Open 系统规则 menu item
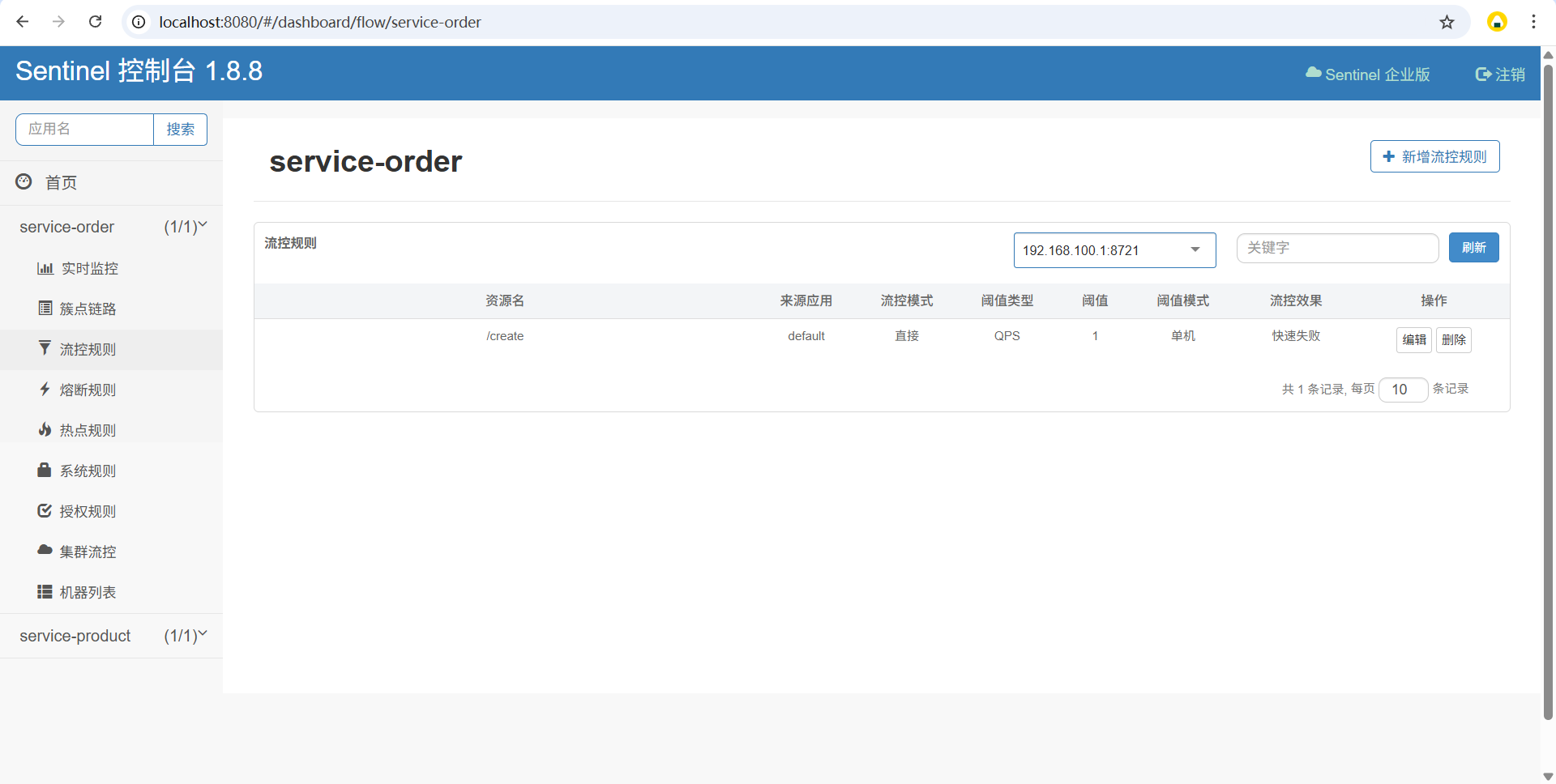This screenshot has width=1556, height=784. tap(111, 471)
